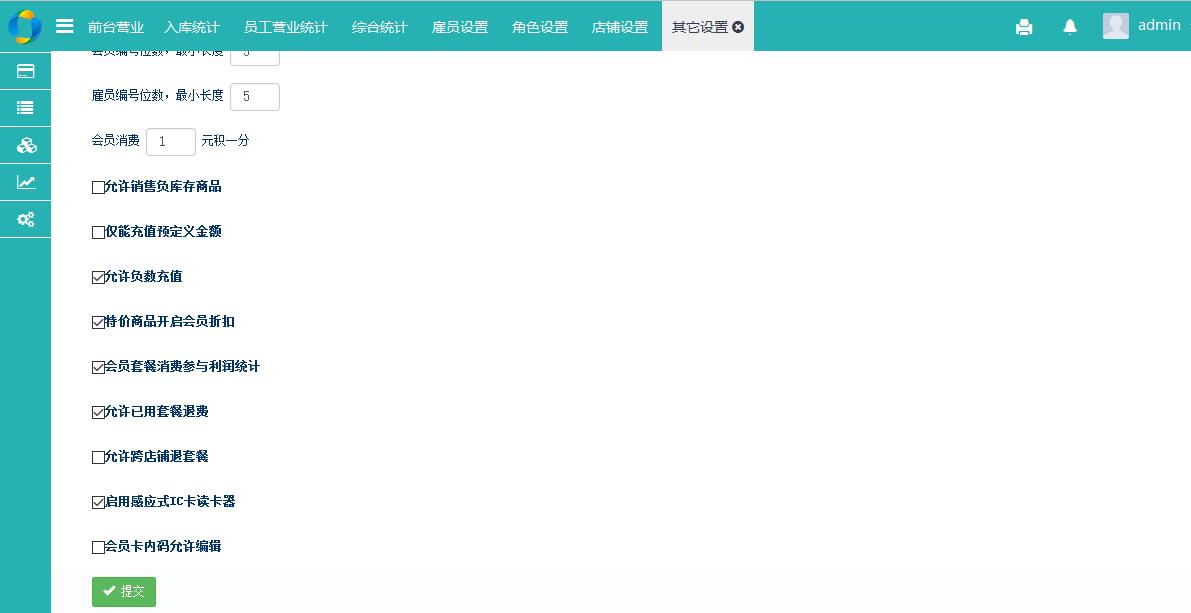Toggle 启用感应式IC卡读卡器 checkbox
This screenshot has width=1191, height=613.
click(x=98, y=502)
